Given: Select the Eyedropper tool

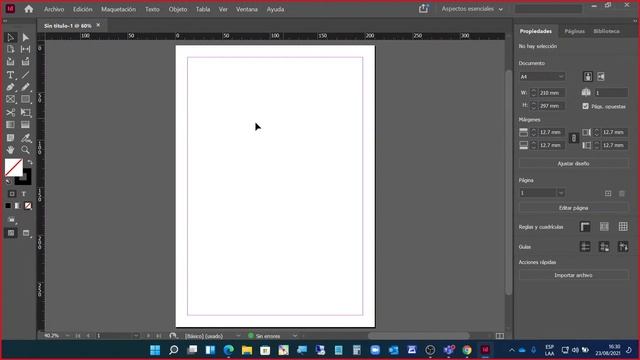Looking at the screenshot, I should tap(26, 138).
